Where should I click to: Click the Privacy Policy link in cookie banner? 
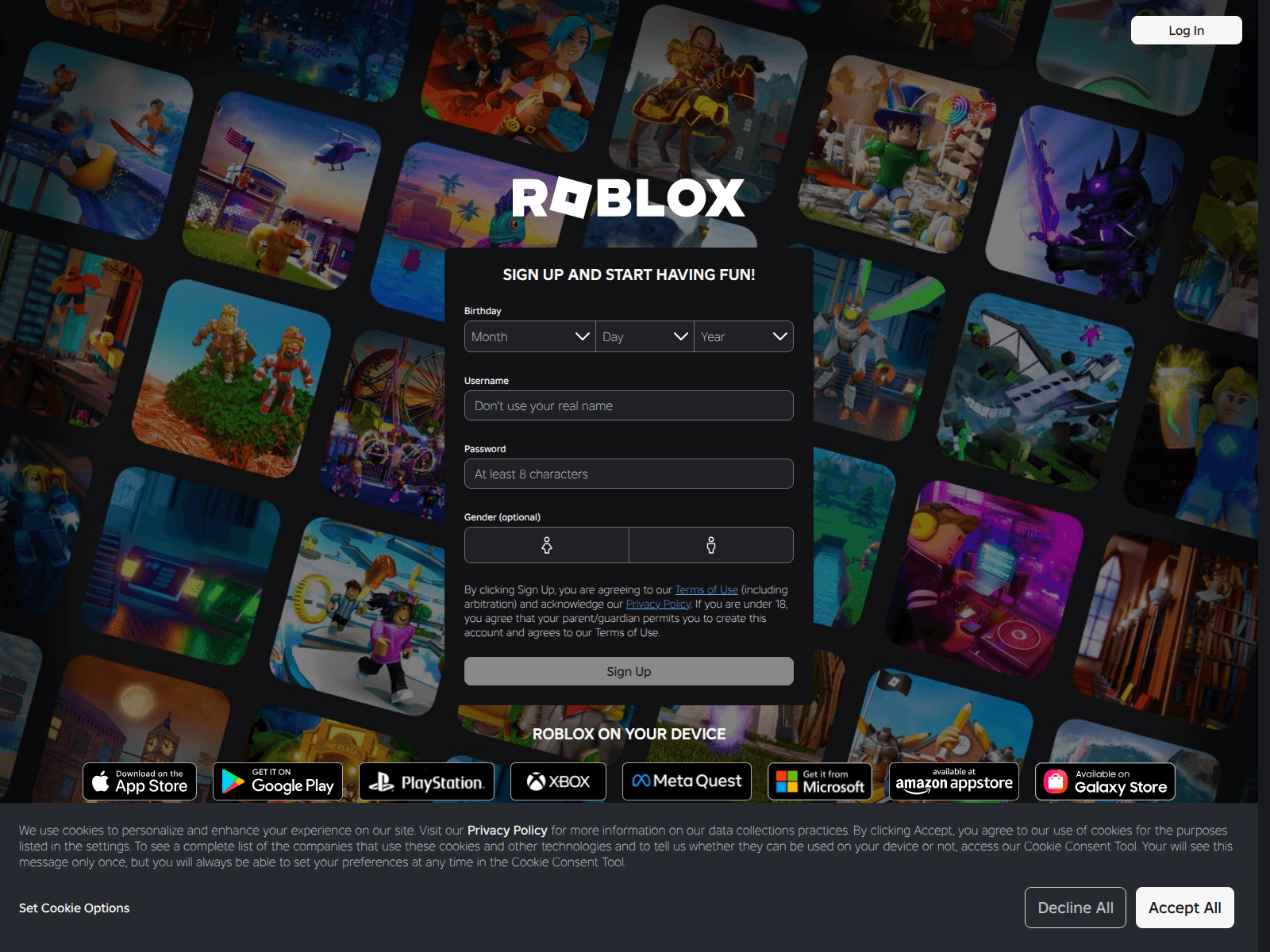(506, 831)
